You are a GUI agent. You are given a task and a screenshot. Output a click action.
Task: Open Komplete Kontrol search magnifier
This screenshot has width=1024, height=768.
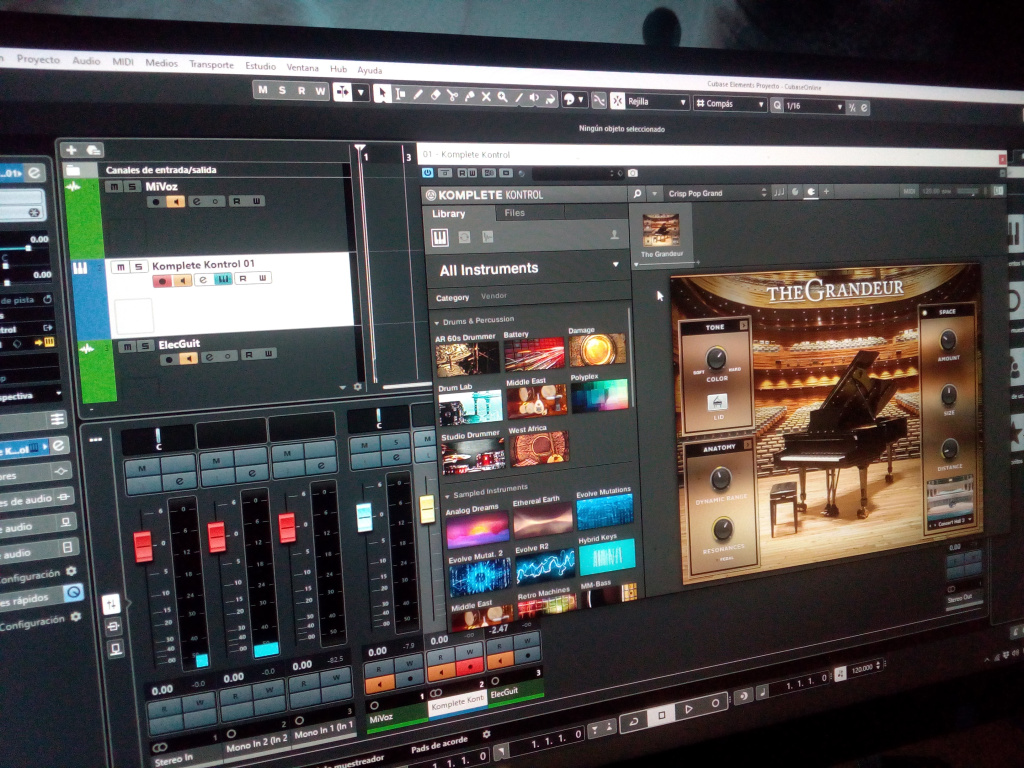(636, 193)
